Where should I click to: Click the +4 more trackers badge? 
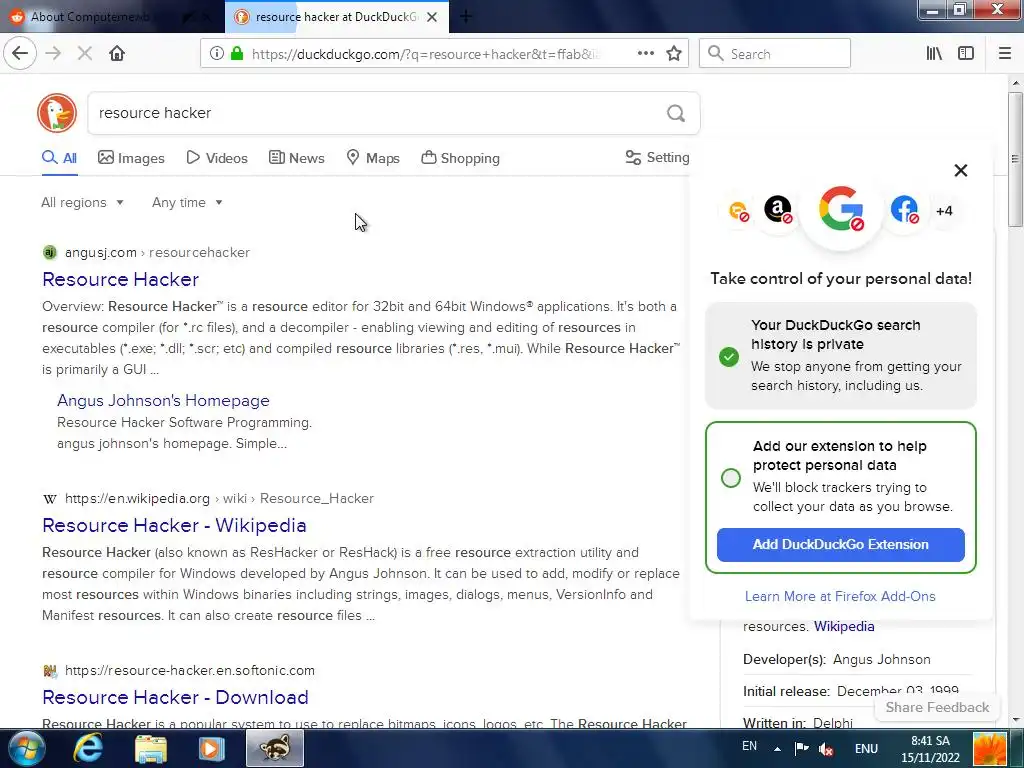[x=944, y=211]
